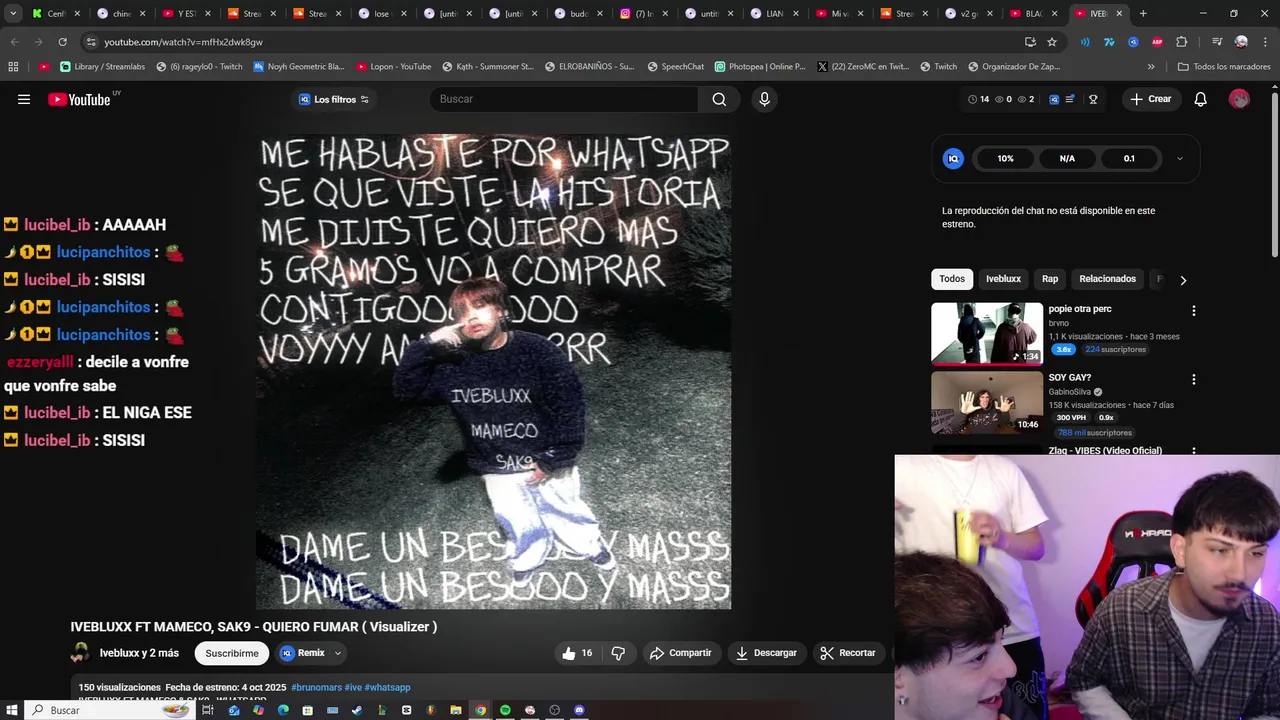Open the Chrome extensions puzzle icon
Image resolution: width=1280 pixels, height=720 pixels.
(x=1182, y=42)
